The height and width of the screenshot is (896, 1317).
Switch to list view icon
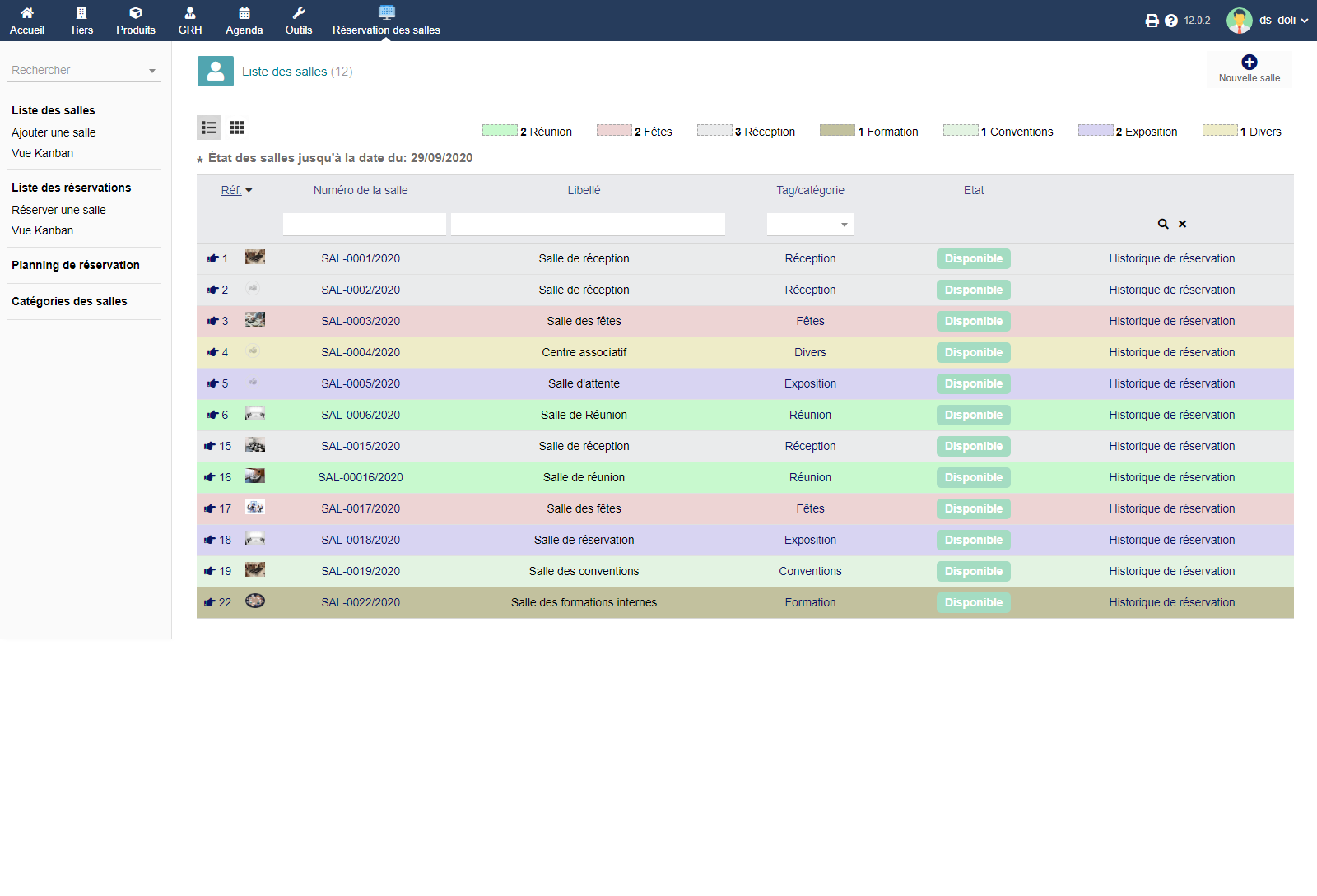pyautogui.click(x=209, y=128)
